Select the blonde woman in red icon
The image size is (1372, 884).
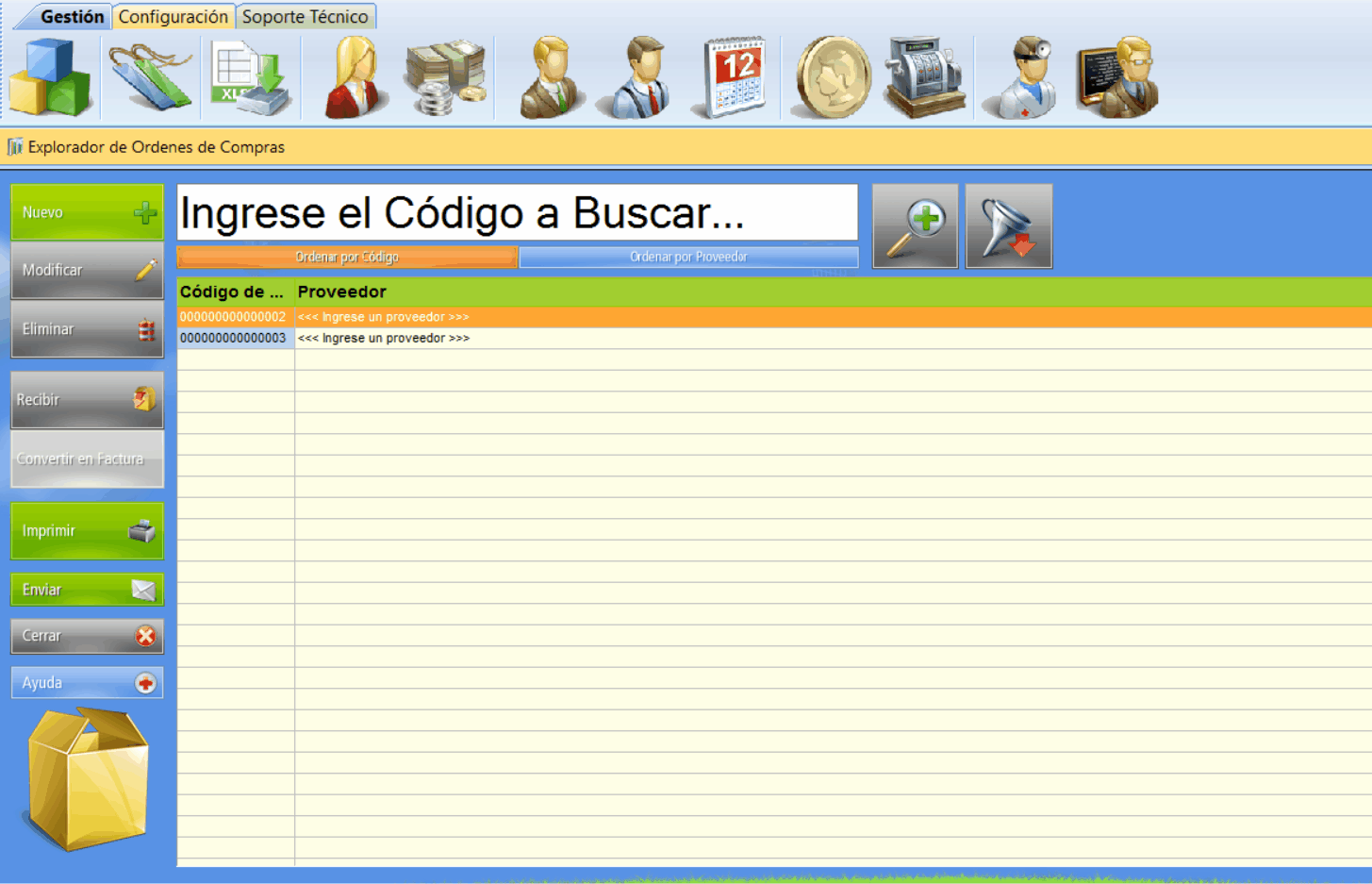pyautogui.click(x=355, y=77)
